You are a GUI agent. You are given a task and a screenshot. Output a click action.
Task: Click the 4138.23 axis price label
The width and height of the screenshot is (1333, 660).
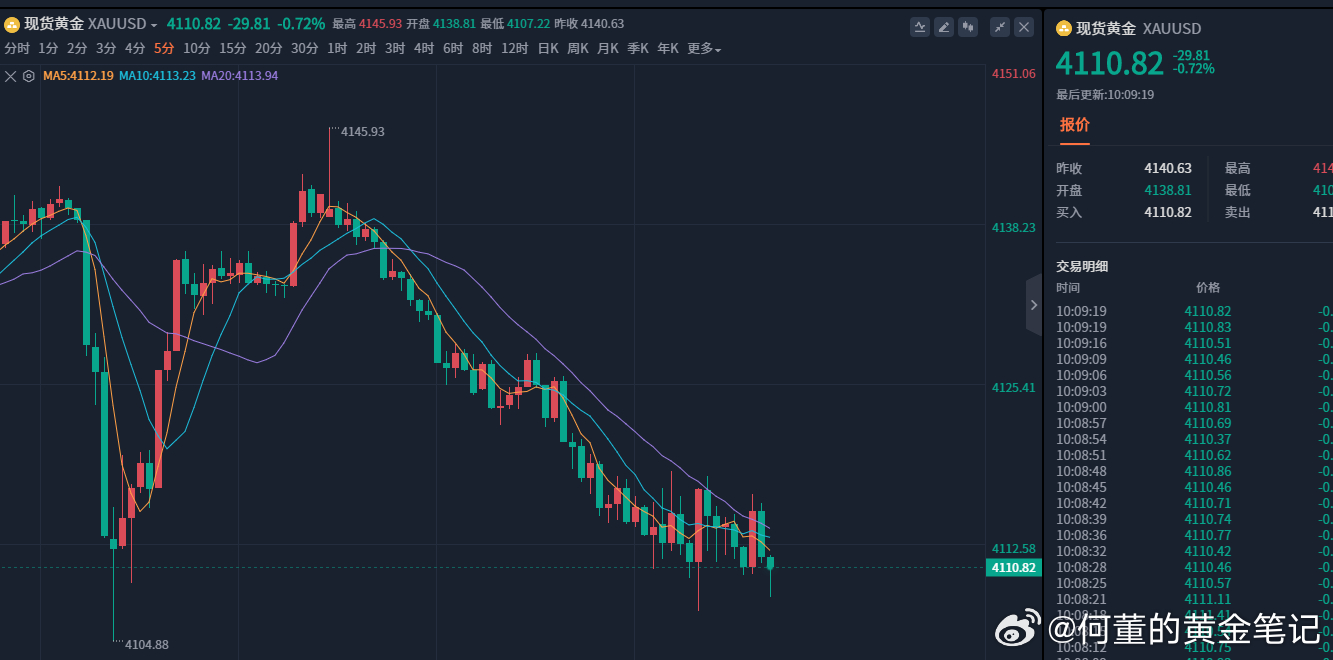pos(1014,227)
